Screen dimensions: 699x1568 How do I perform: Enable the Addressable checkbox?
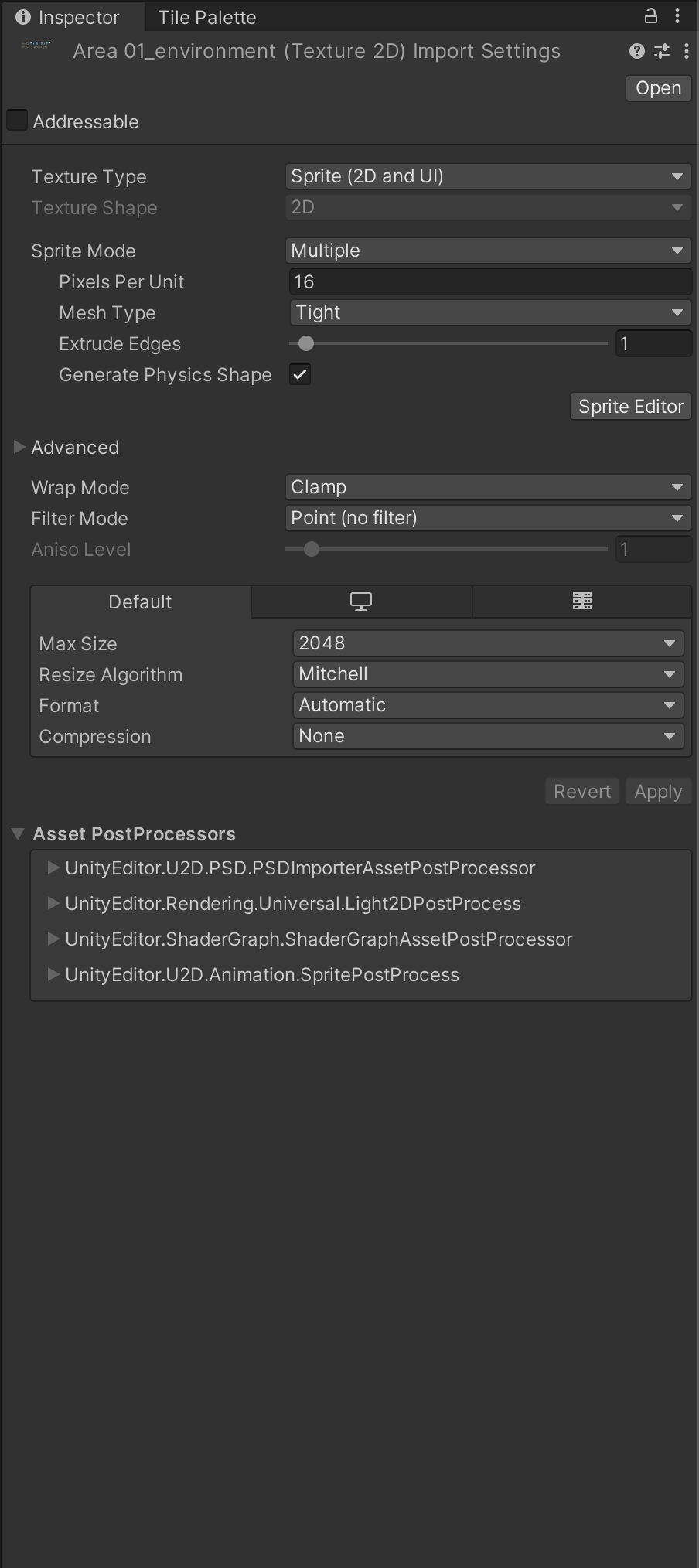[17, 120]
